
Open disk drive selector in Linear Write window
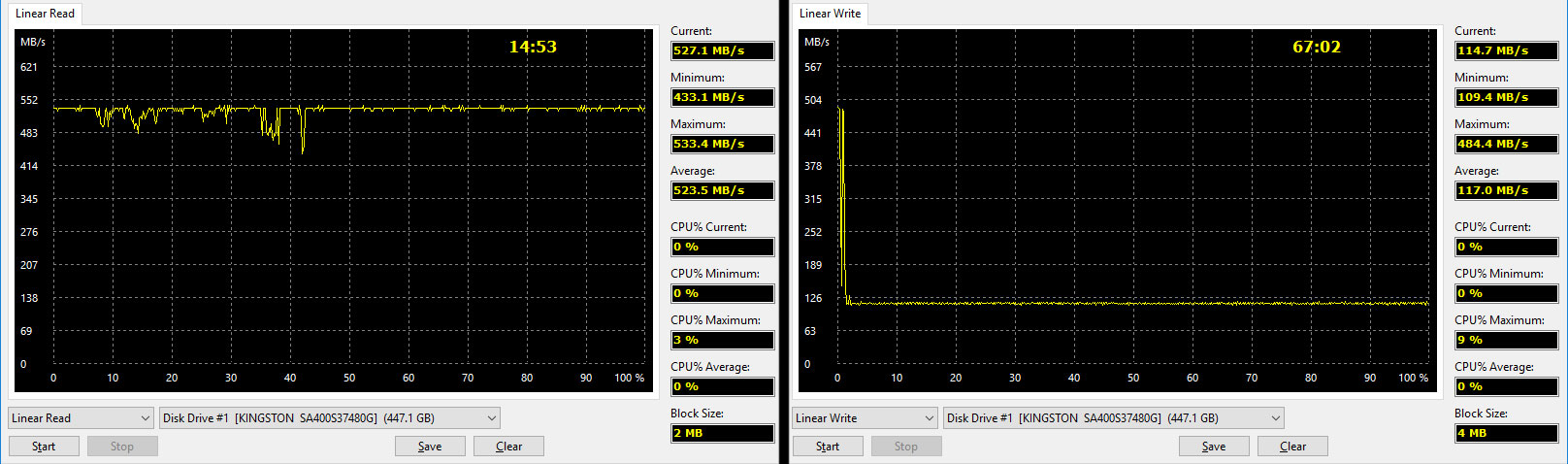pyautogui.click(x=1114, y=418)
